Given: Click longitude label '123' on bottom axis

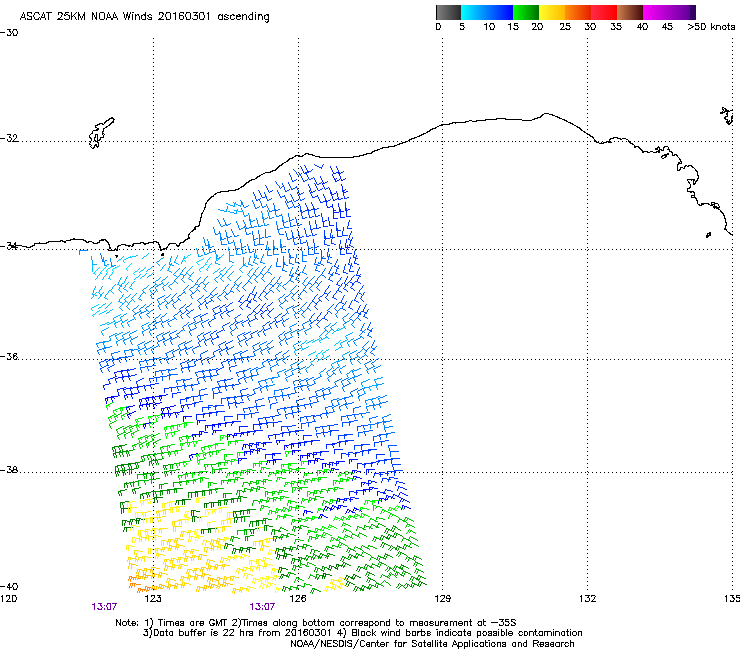Looking at the screenshot, I should point(153,599).
